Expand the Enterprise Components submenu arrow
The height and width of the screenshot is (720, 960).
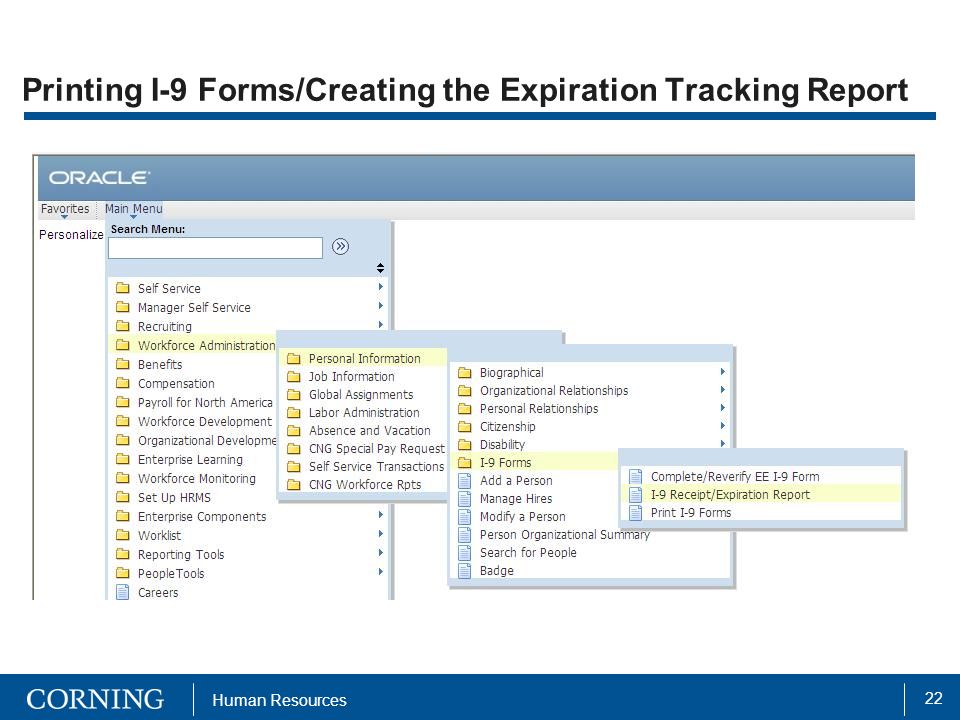380,515
